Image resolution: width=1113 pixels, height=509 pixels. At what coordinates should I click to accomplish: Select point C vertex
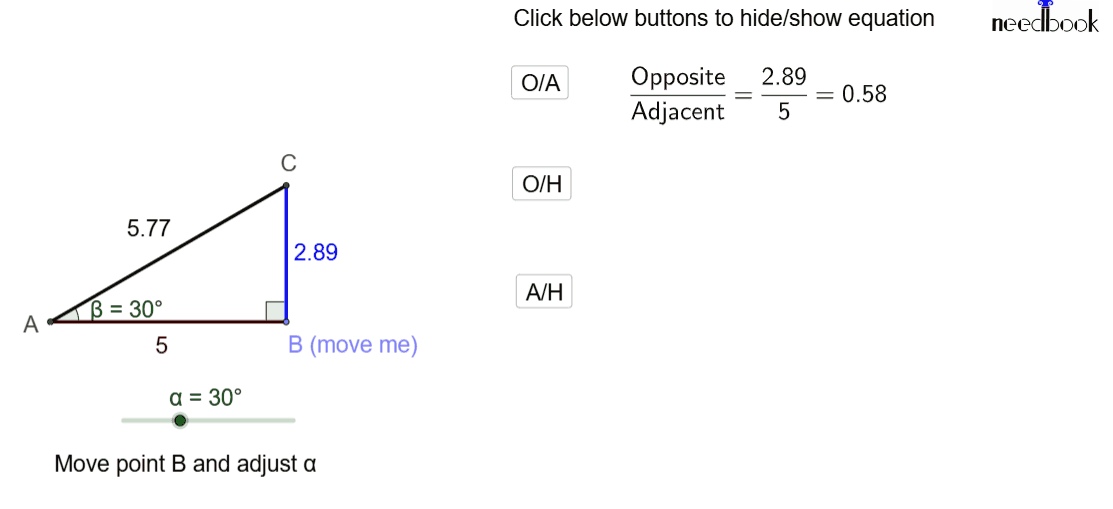[x=286, y=186]
